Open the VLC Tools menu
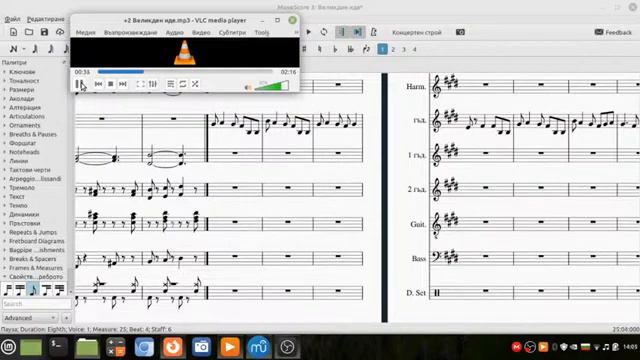Viewport: 640px width, 360px height. pyautogui.click(x=262, y=32)
